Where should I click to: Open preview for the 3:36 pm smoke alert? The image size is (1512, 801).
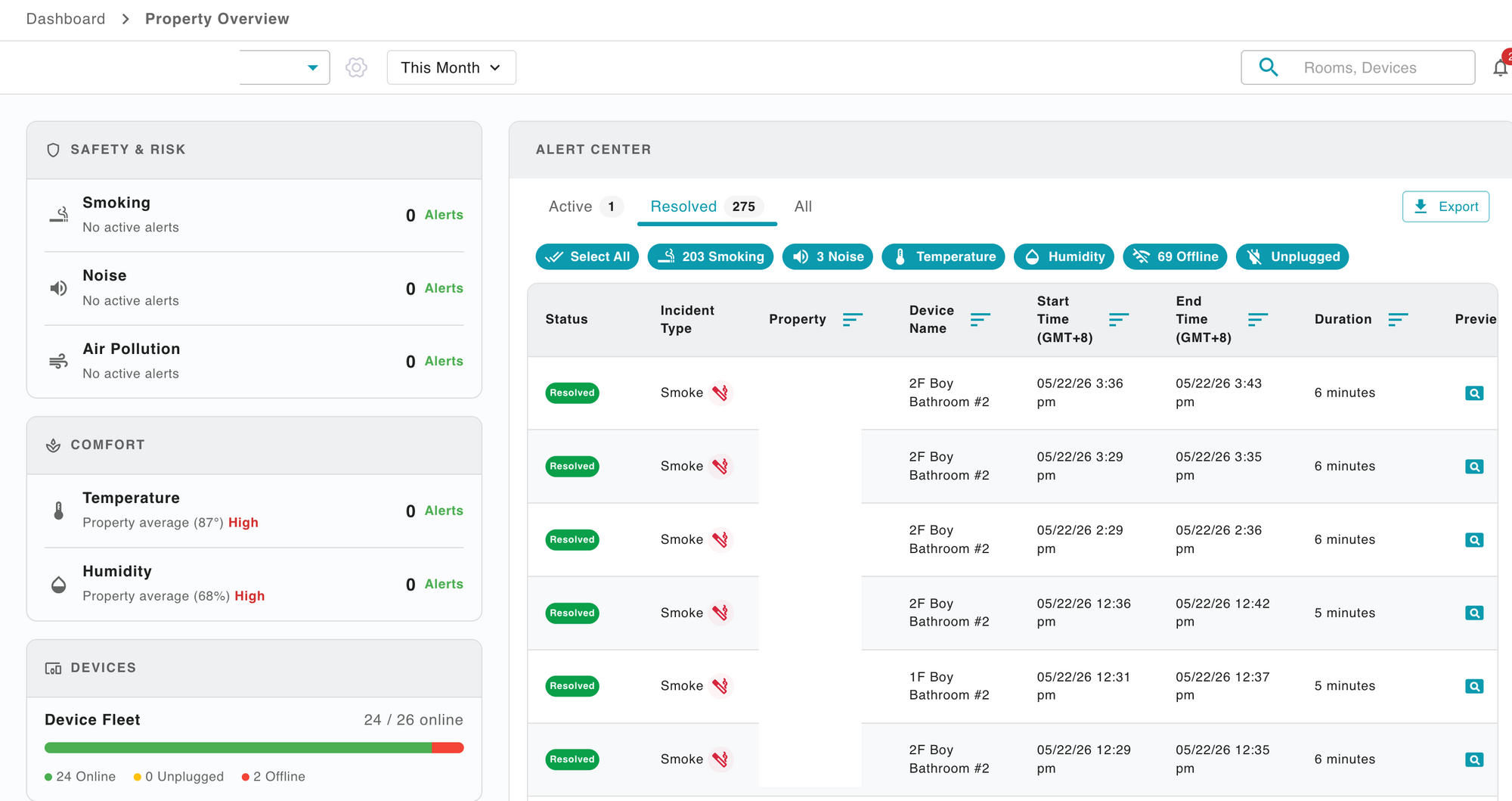pyautogui.click(x=1473, y=393)
